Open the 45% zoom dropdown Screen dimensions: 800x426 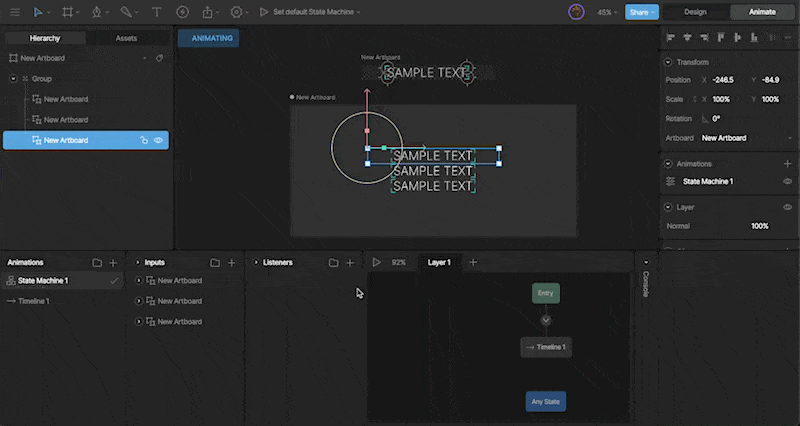point(608,12)
